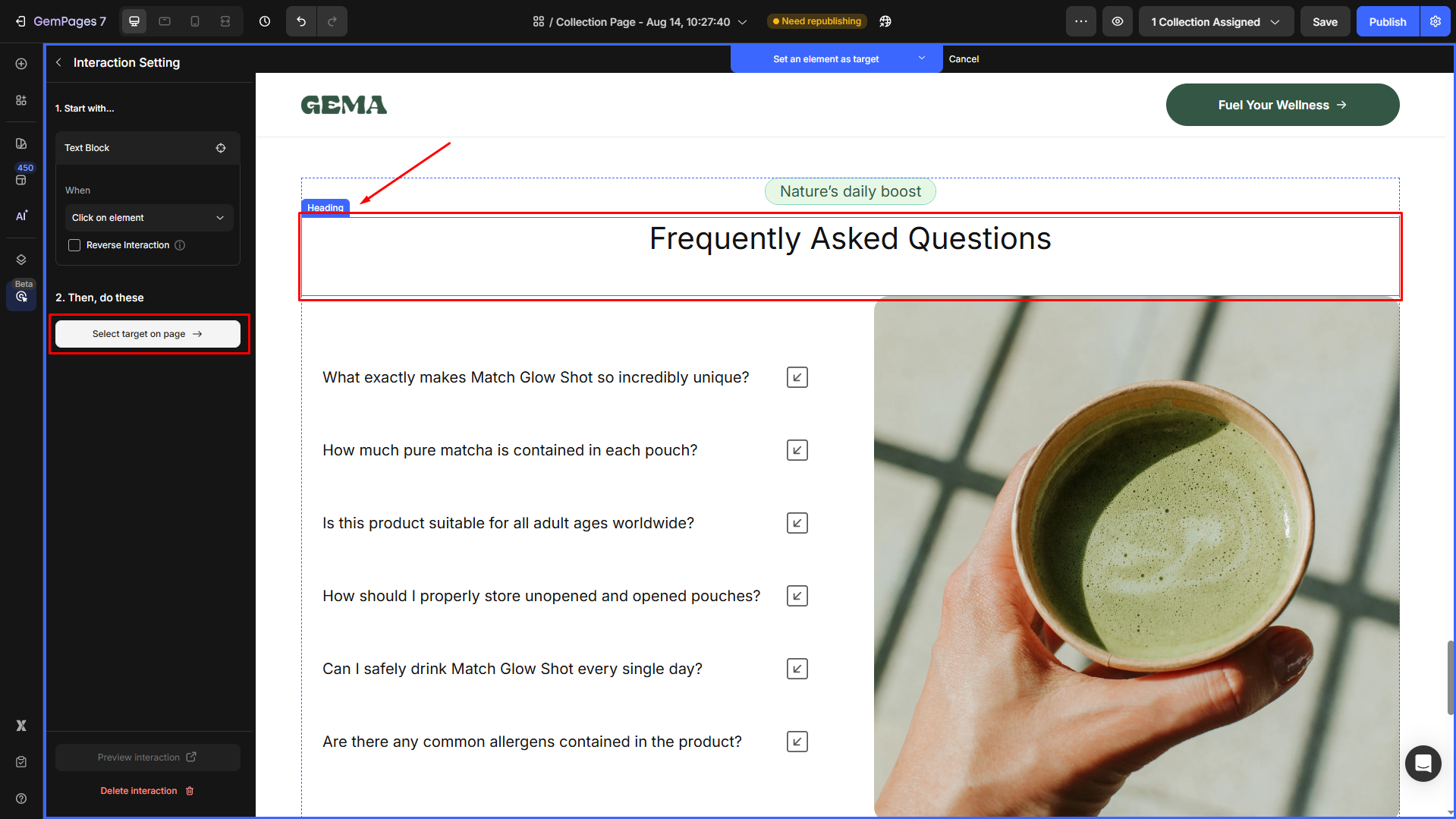Open the Click on element dropdown

(148, 218)
